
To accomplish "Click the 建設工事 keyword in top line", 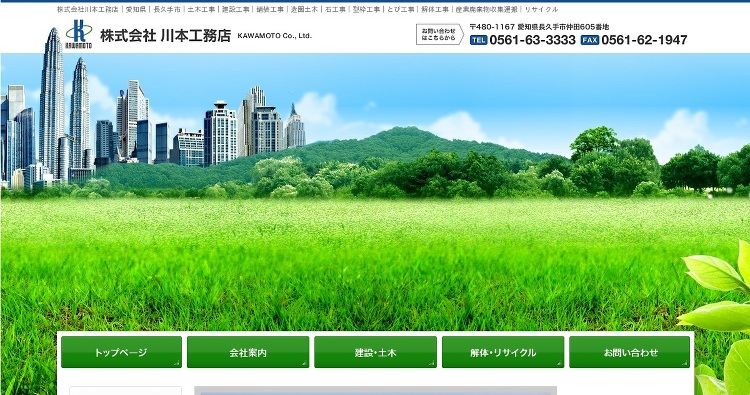I will 236,10.
